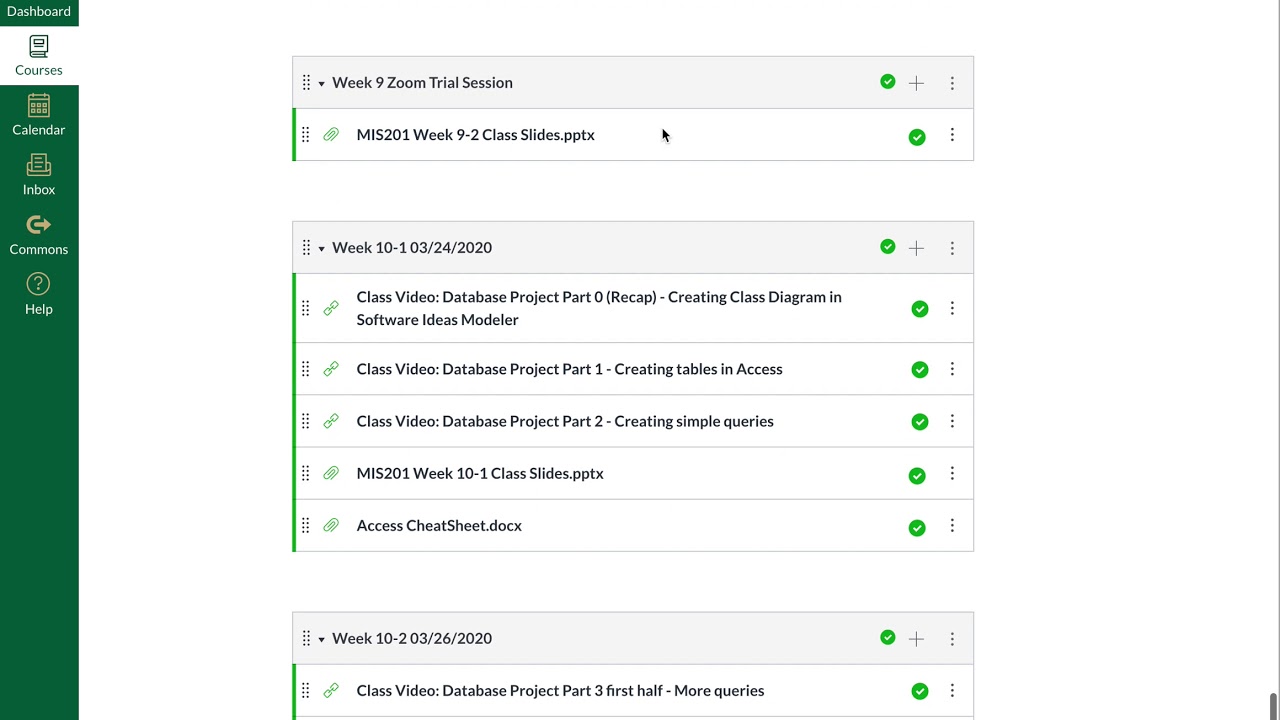Open Database Project Part 2 simple queries video
1280x720 pixels.
(x=565, y=421)
